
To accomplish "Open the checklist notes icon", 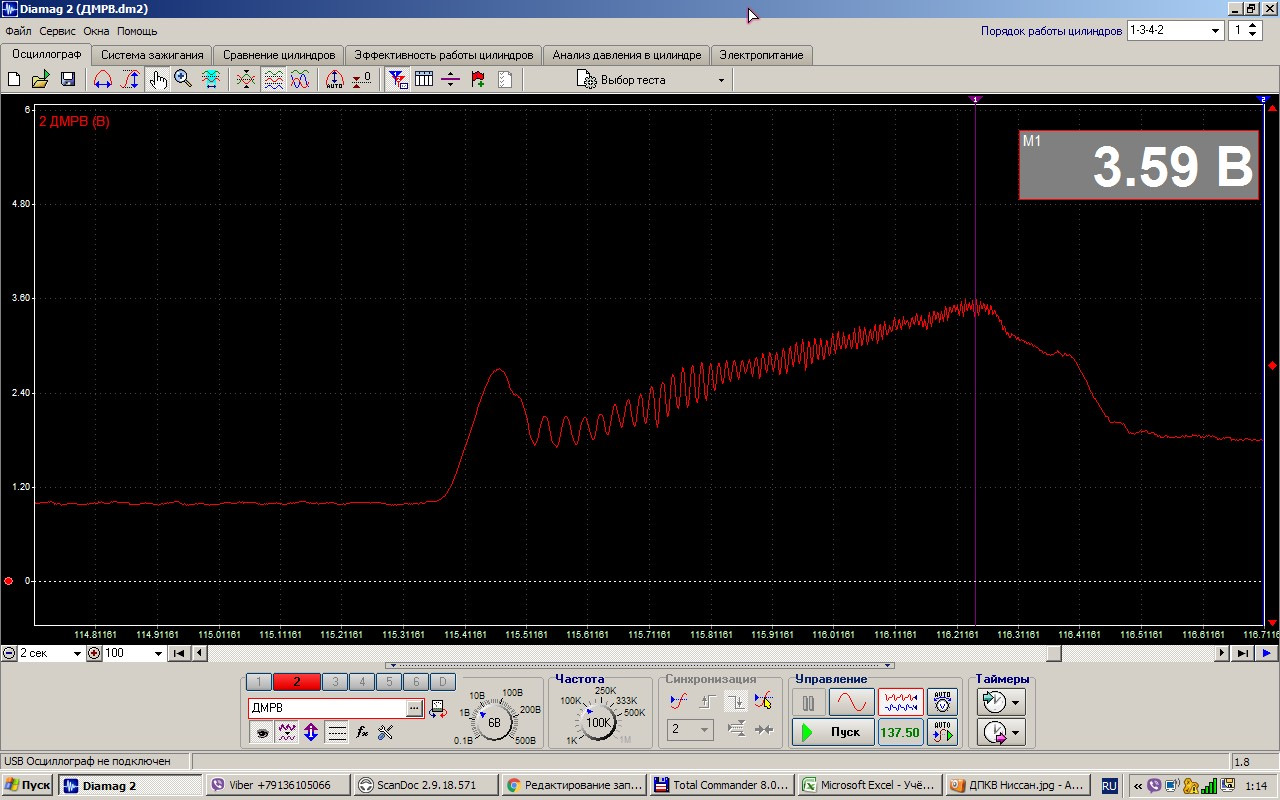I will [x=505, y=79].
